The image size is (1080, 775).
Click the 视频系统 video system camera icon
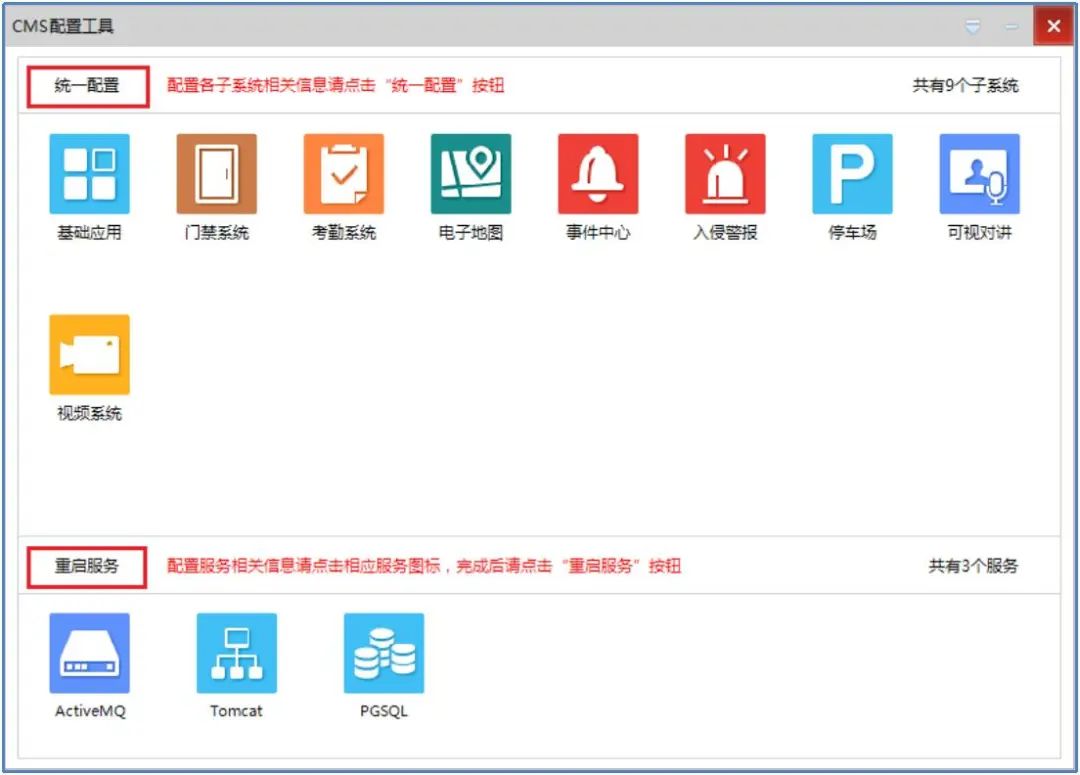(x=89, y=352)
